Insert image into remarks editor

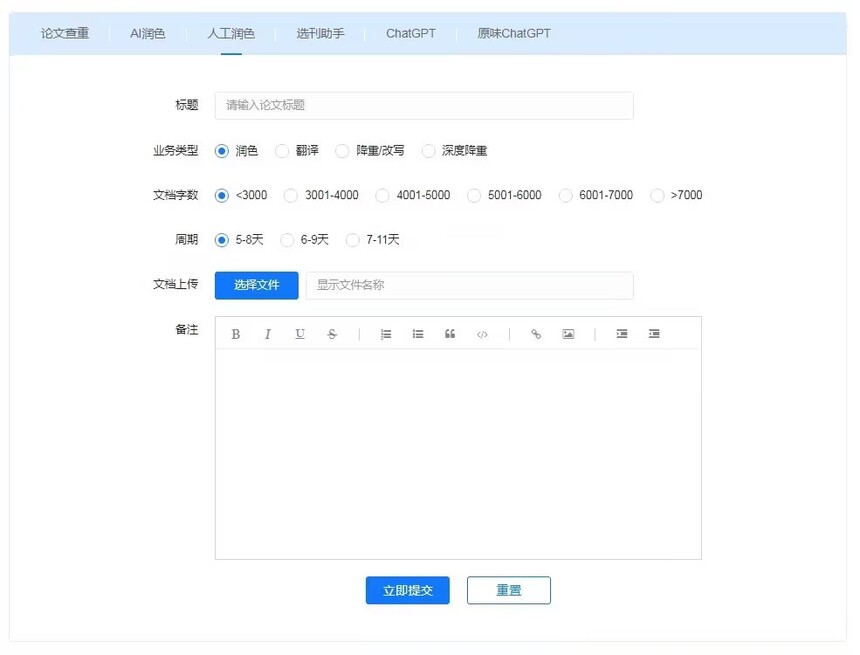568,334
